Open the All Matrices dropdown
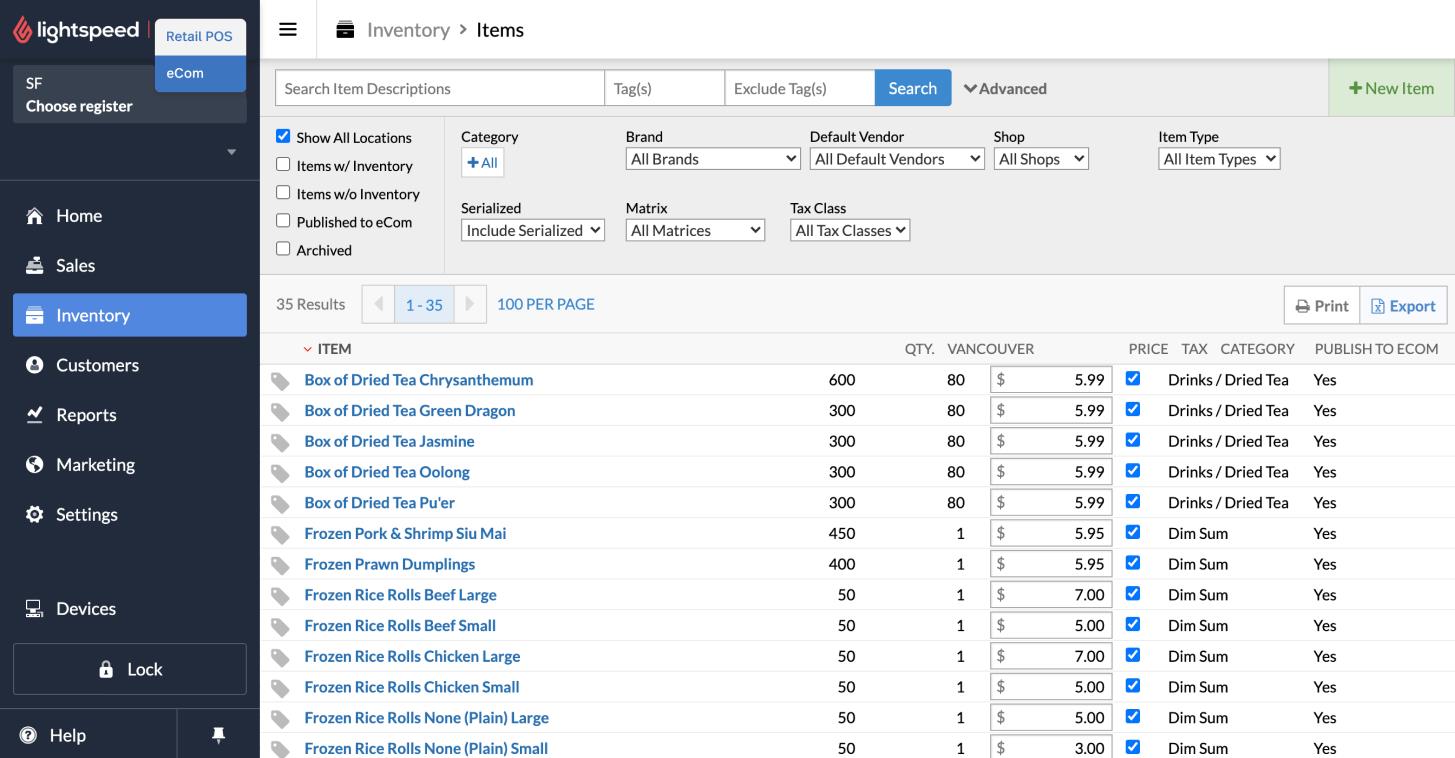This screenshot has width=1455, height=758. click(x=695, y=230)
